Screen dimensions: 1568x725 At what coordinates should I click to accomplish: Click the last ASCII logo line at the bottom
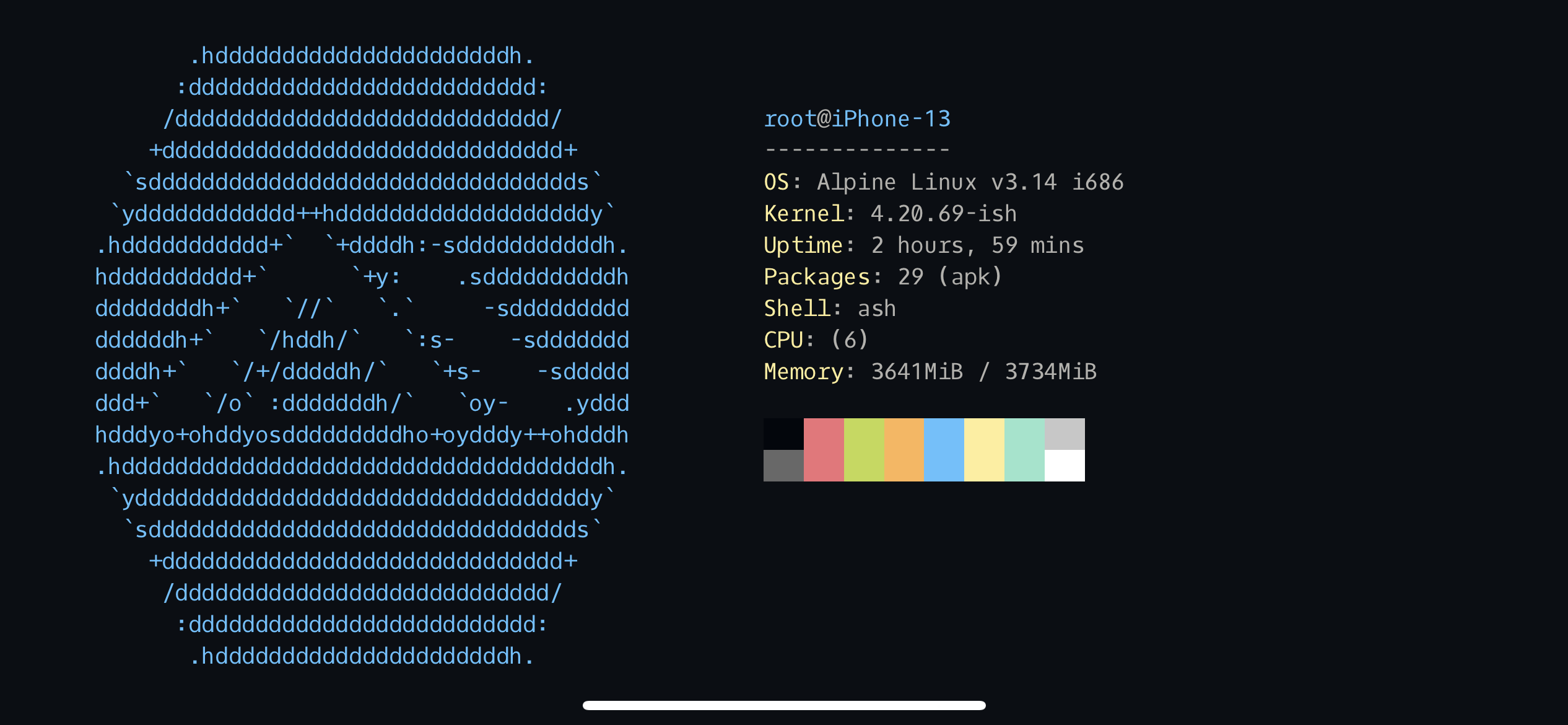(x=362, y=656)
